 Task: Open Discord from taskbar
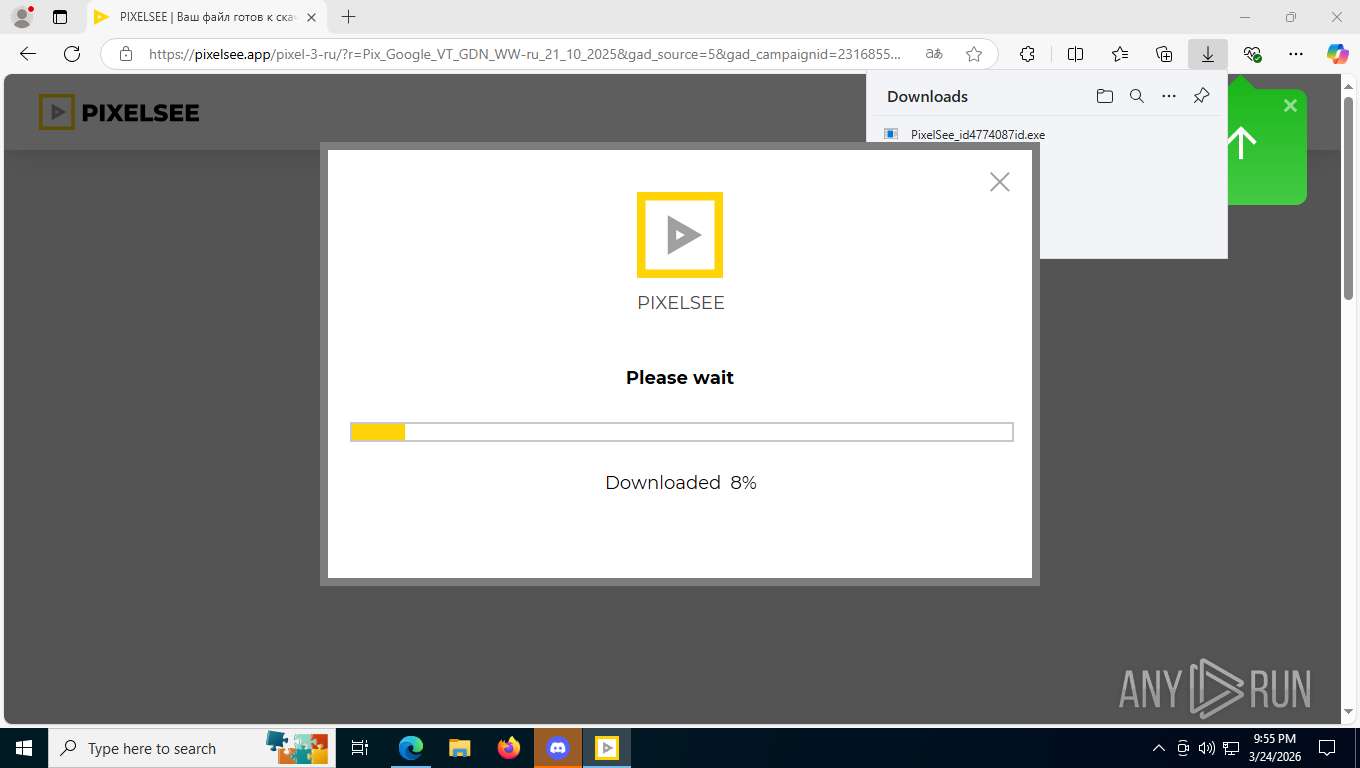tap(558, 748)
